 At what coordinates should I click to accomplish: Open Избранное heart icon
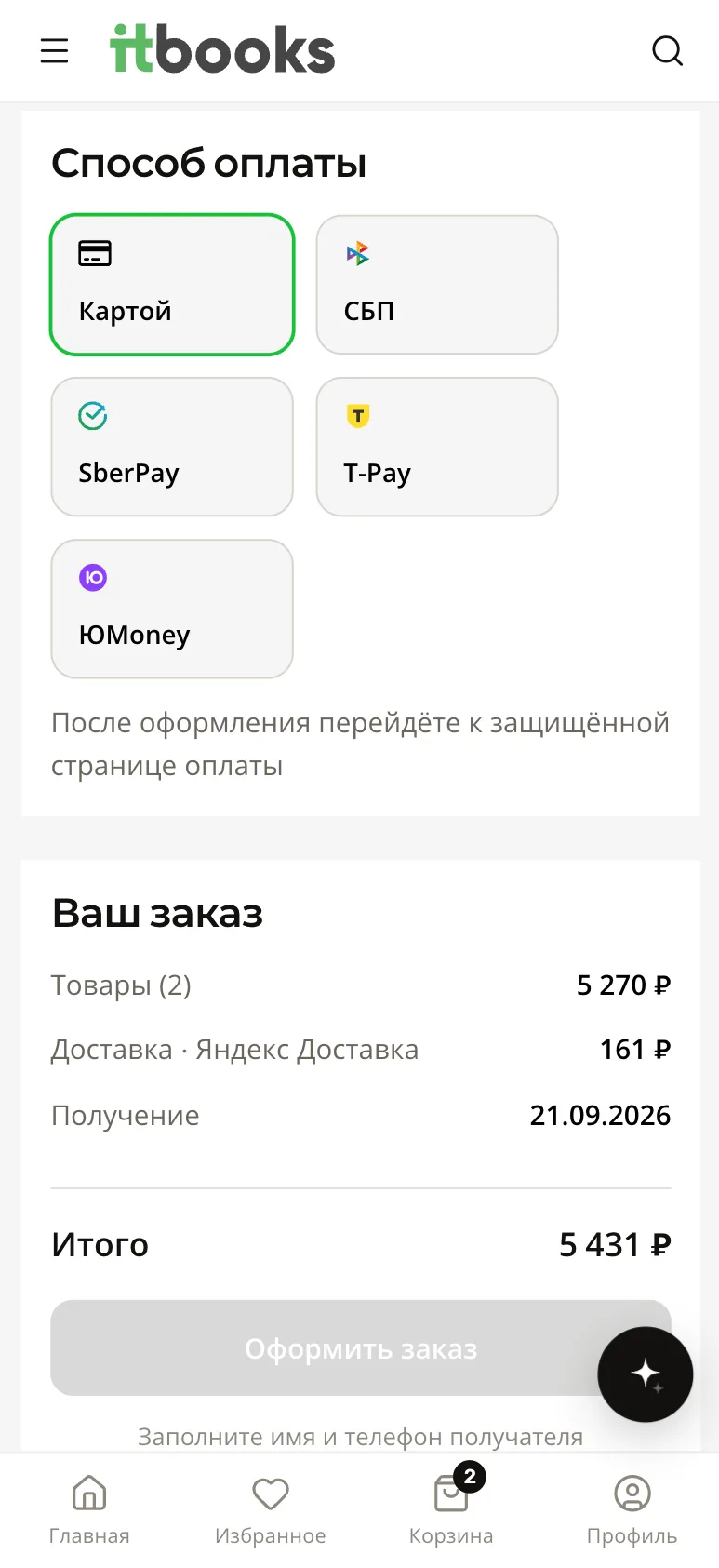tap(271, 1494)
